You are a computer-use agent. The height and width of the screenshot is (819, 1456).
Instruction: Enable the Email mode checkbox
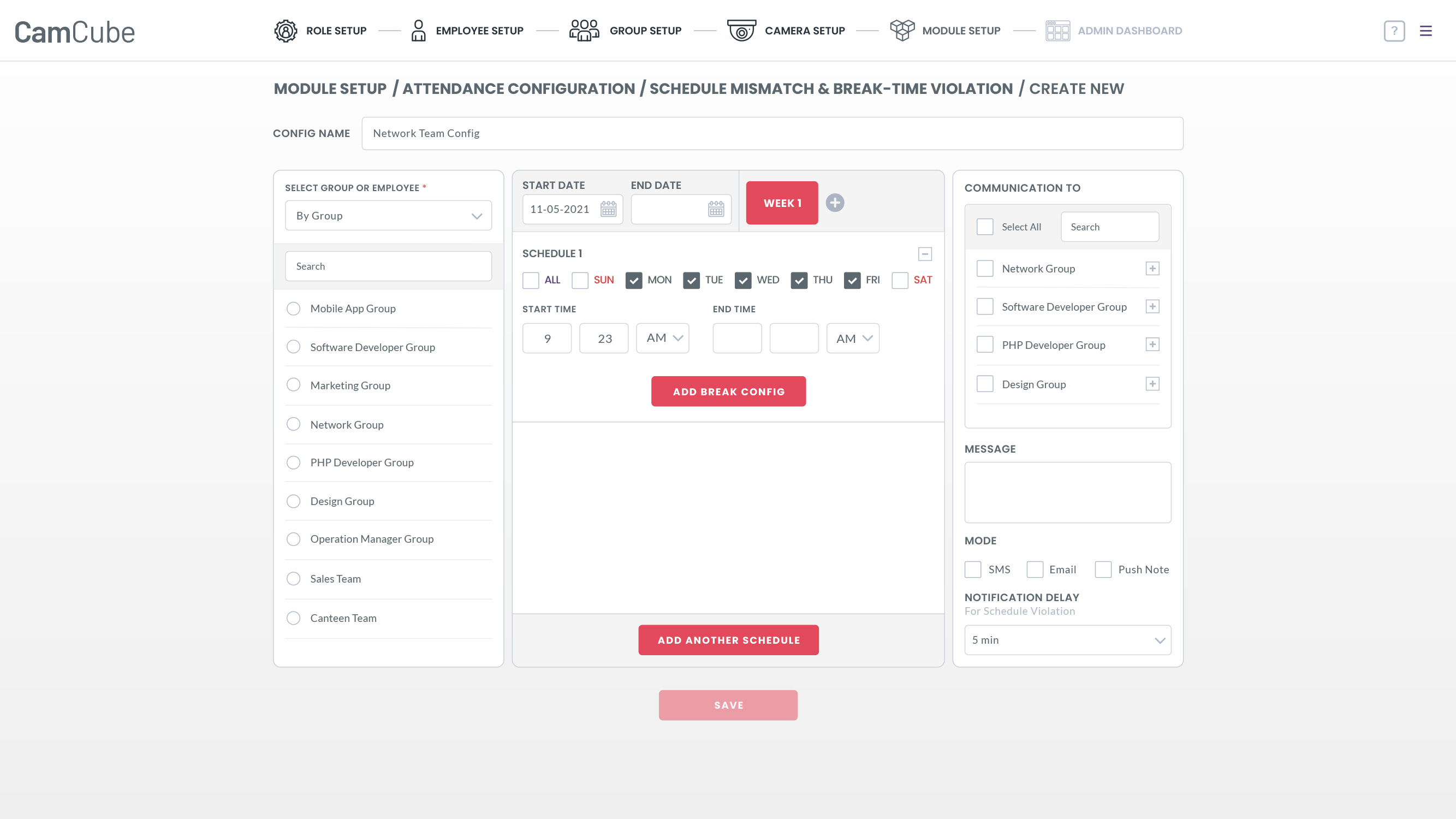point(1035,569)
